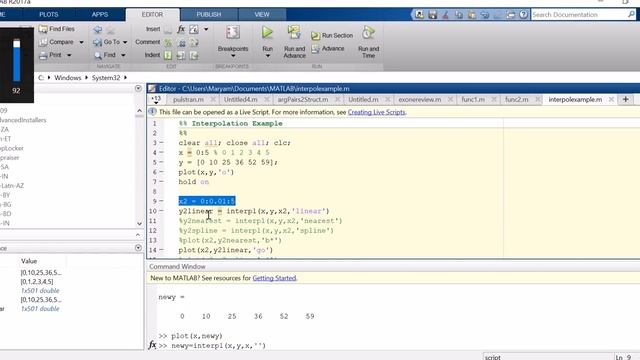Add a new editor tab with plus
The width and height of the screenshot is (640, 360).
click(625, 100)
